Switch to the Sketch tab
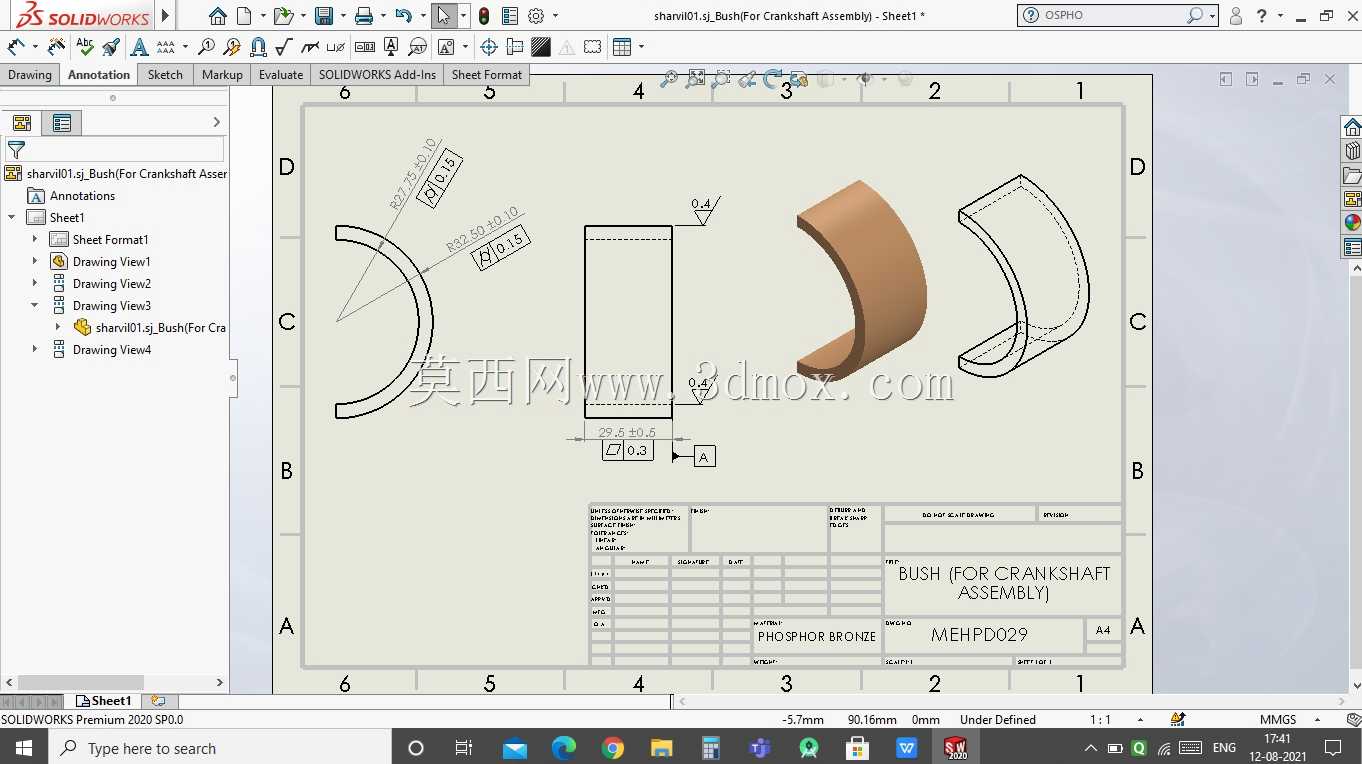Screen dimensions: 1362x764 tap(165, 75)
